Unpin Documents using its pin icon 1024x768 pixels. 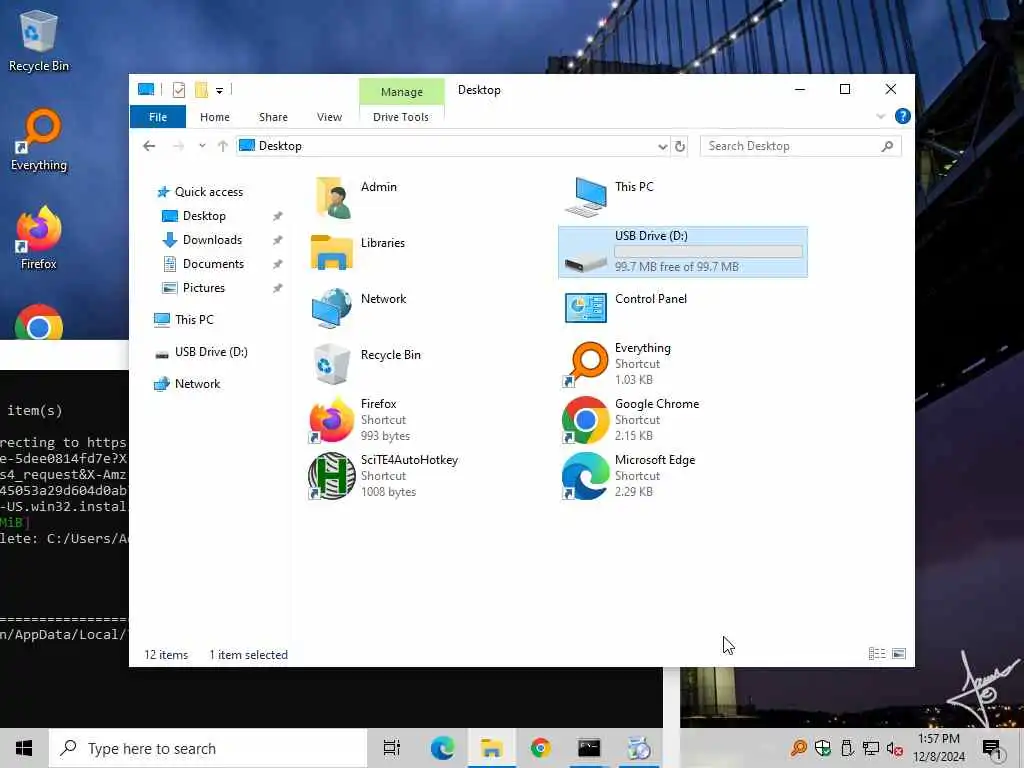[278, 264]
